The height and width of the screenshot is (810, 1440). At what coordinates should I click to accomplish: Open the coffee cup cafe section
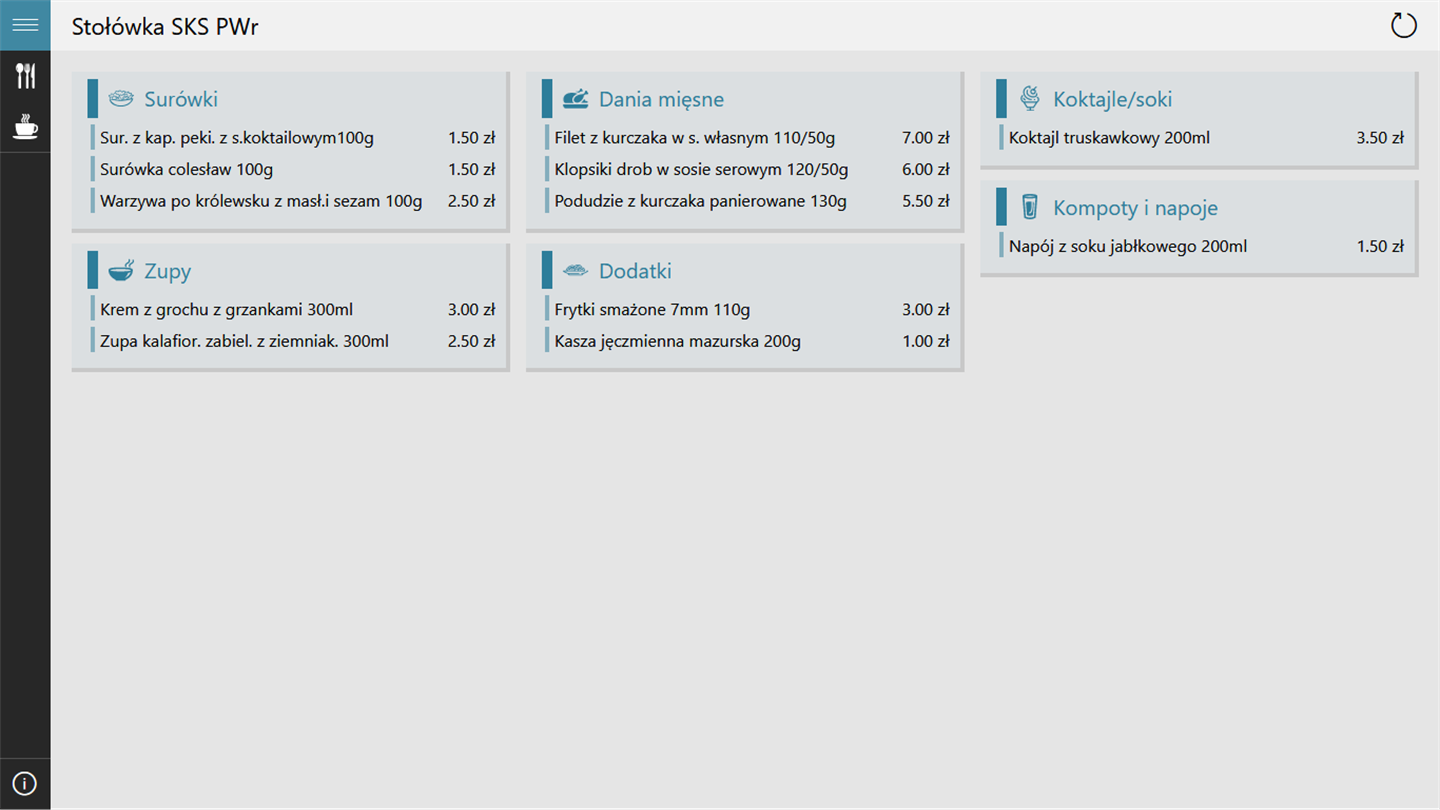click(x=25, y=126)
